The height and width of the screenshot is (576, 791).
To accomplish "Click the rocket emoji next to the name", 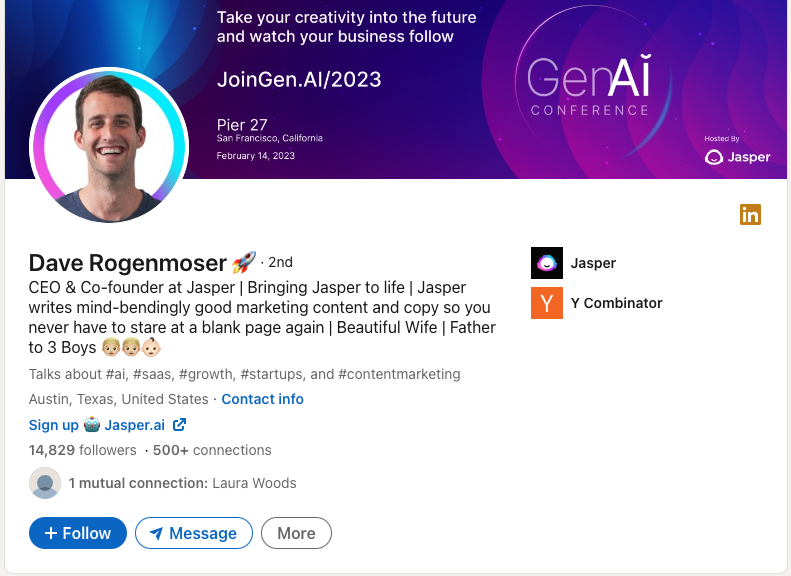I will click(x=244, y=262).
